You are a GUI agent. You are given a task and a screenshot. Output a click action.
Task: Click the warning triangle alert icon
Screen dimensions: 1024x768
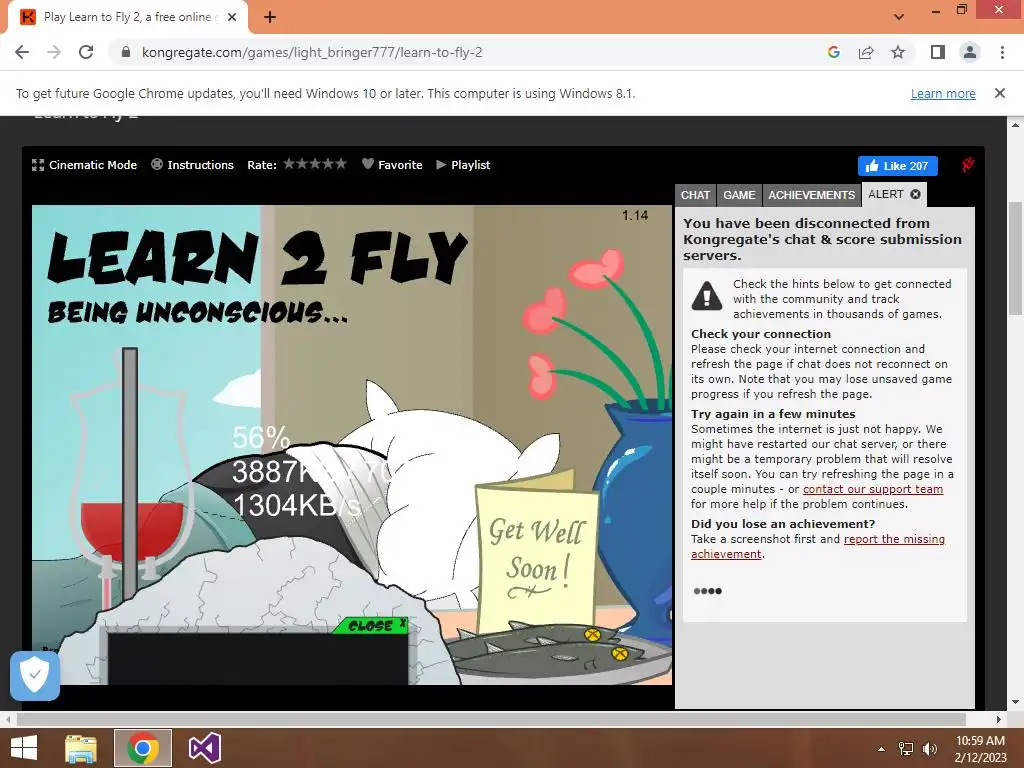point(707,295)
